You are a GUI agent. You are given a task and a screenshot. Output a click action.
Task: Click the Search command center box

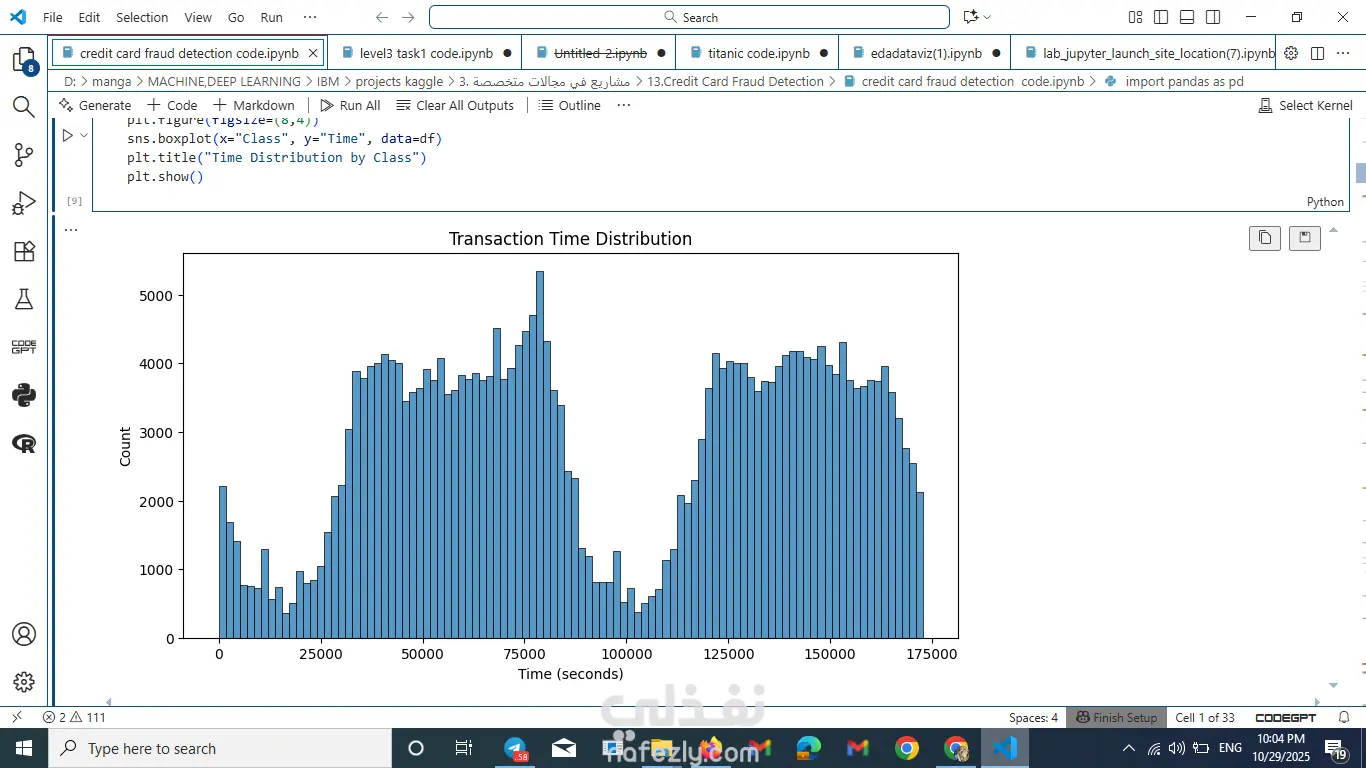[x=689, y=17]
